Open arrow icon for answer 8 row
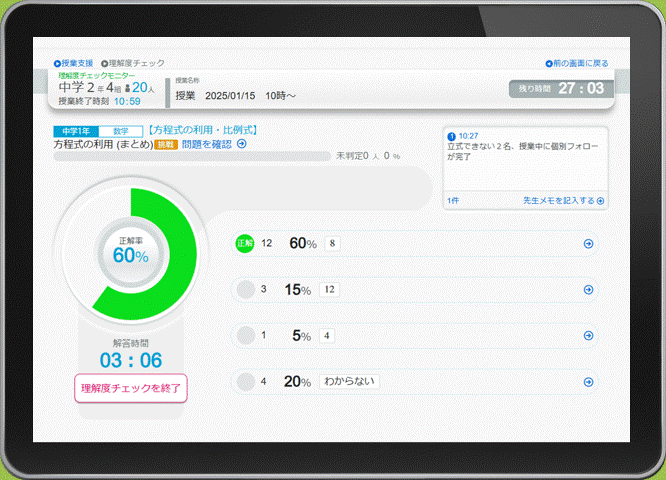666x480 pixels. pos(588,244)
